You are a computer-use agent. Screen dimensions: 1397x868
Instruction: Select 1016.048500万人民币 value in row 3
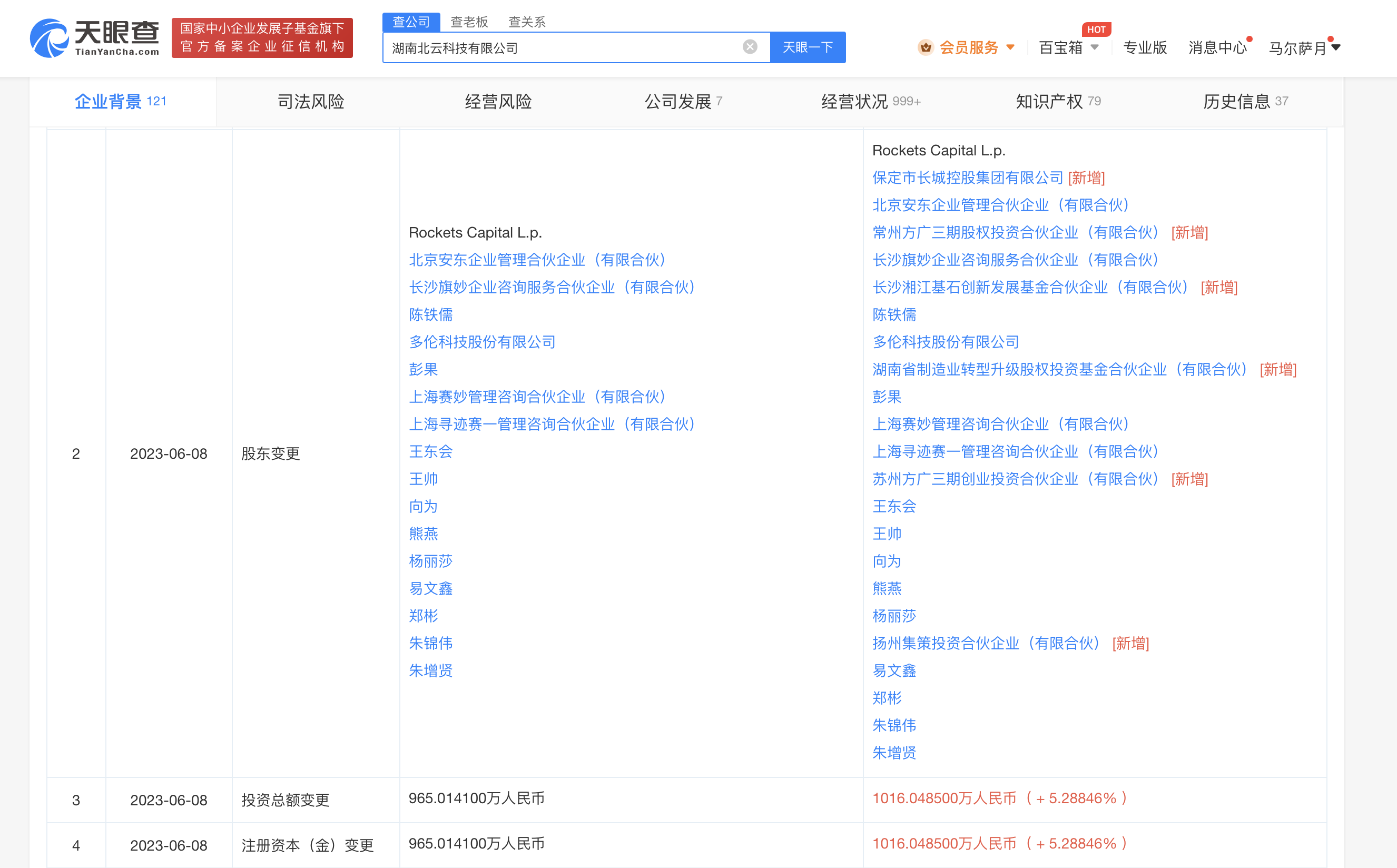[x=1000, y=798]
